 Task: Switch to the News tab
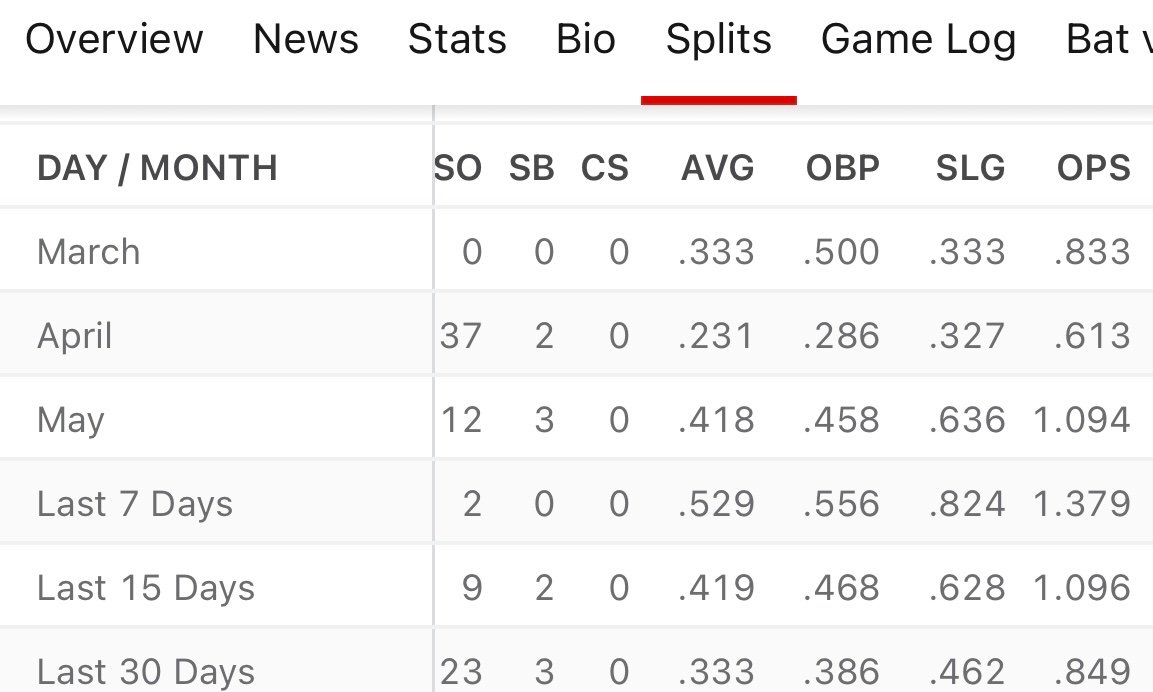pos(306,40)
